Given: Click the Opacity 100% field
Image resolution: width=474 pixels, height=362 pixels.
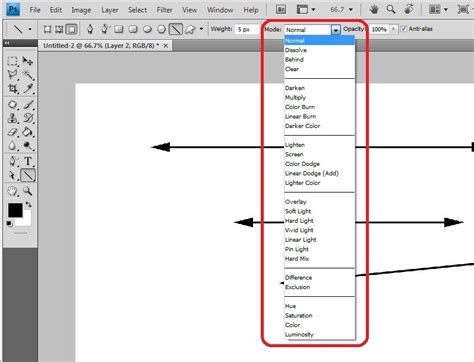Looking at the screenshot, I should click(x=379, y=29).
